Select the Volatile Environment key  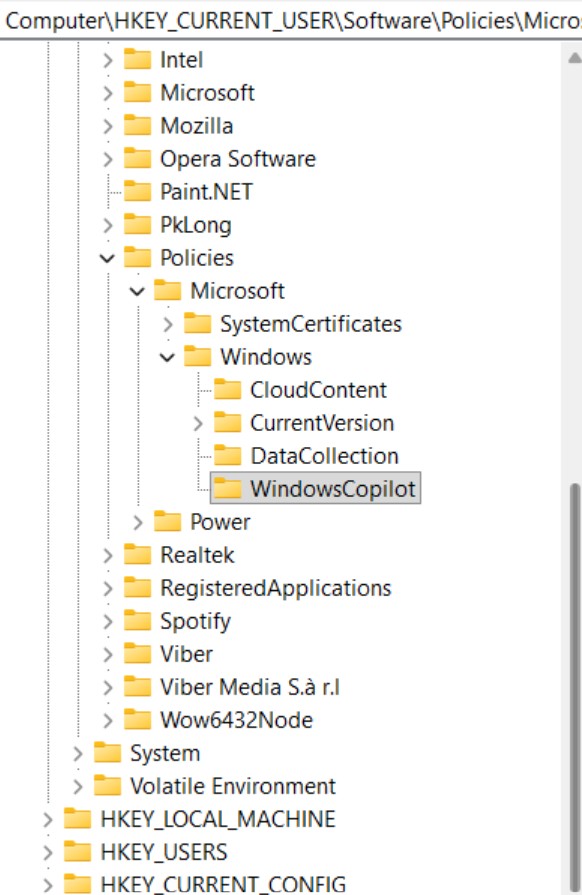(233, 786)
